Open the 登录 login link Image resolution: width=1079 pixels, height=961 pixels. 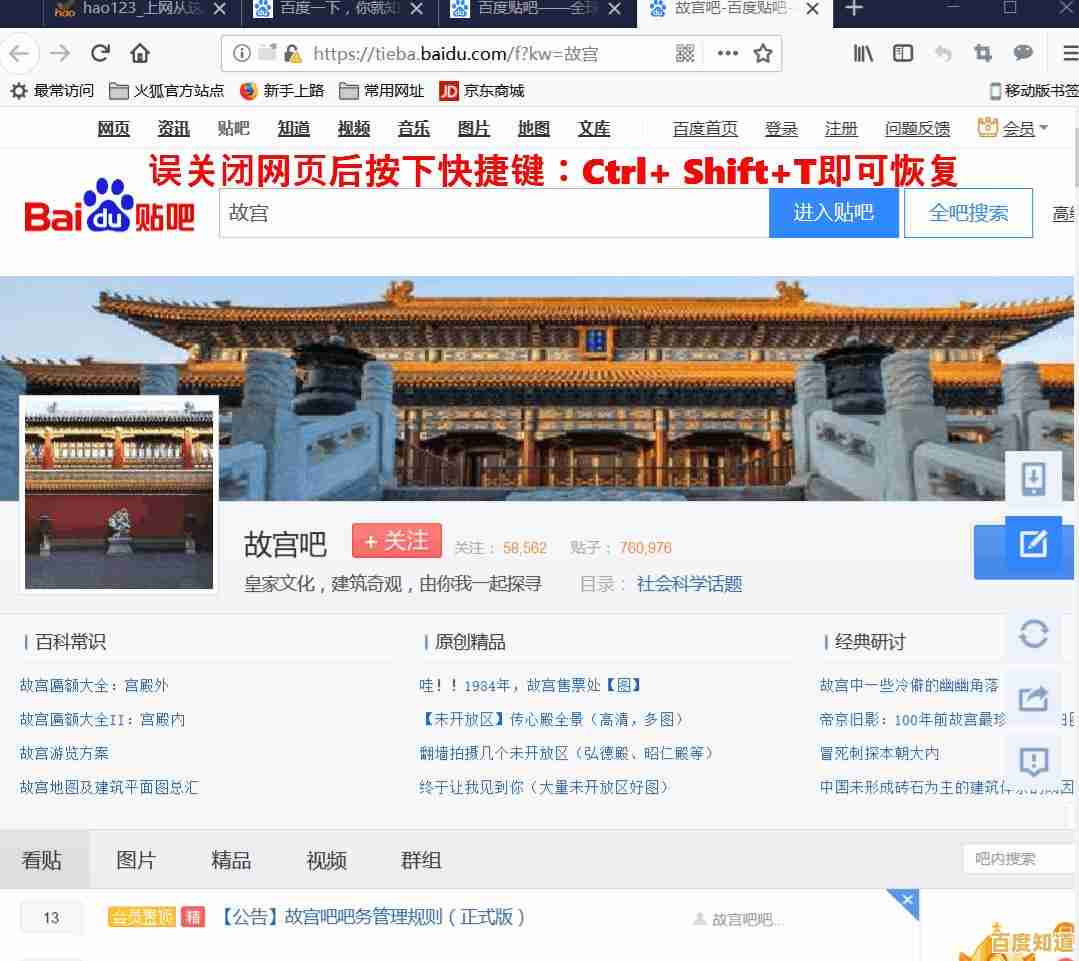(781, 128)
